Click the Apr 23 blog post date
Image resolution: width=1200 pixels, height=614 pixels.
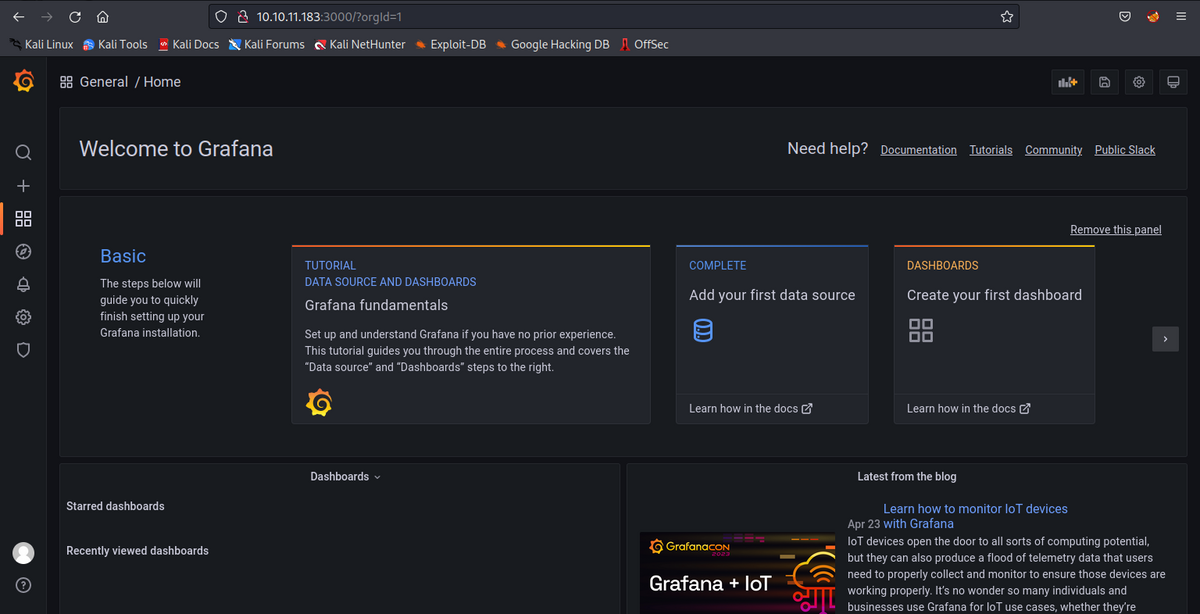coord(863,524)
